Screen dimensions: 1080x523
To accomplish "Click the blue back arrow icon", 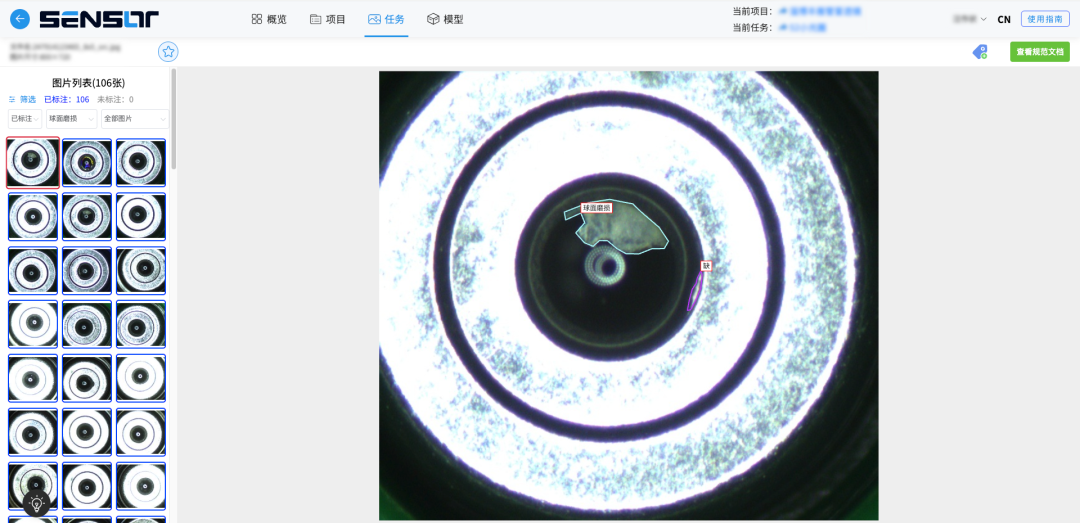I will point(20,19).
